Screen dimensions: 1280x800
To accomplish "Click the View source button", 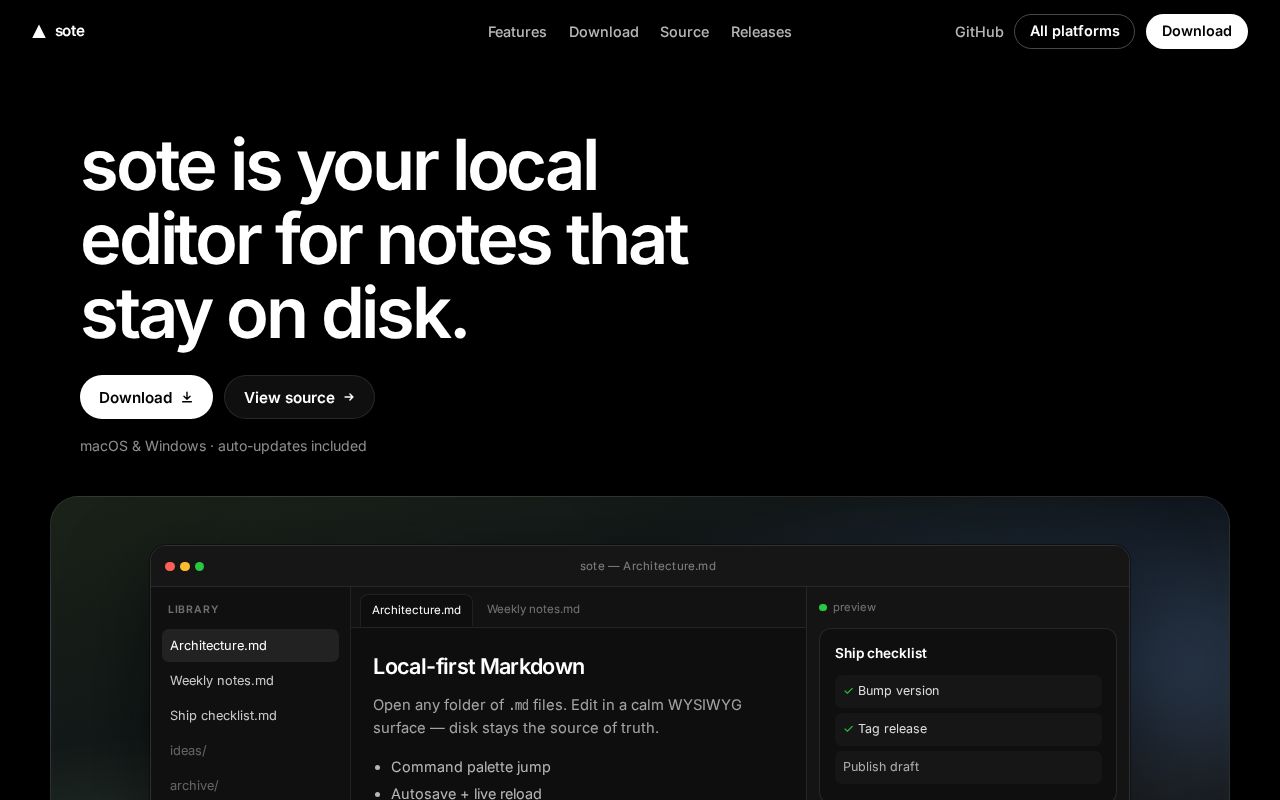I will 299,397.
